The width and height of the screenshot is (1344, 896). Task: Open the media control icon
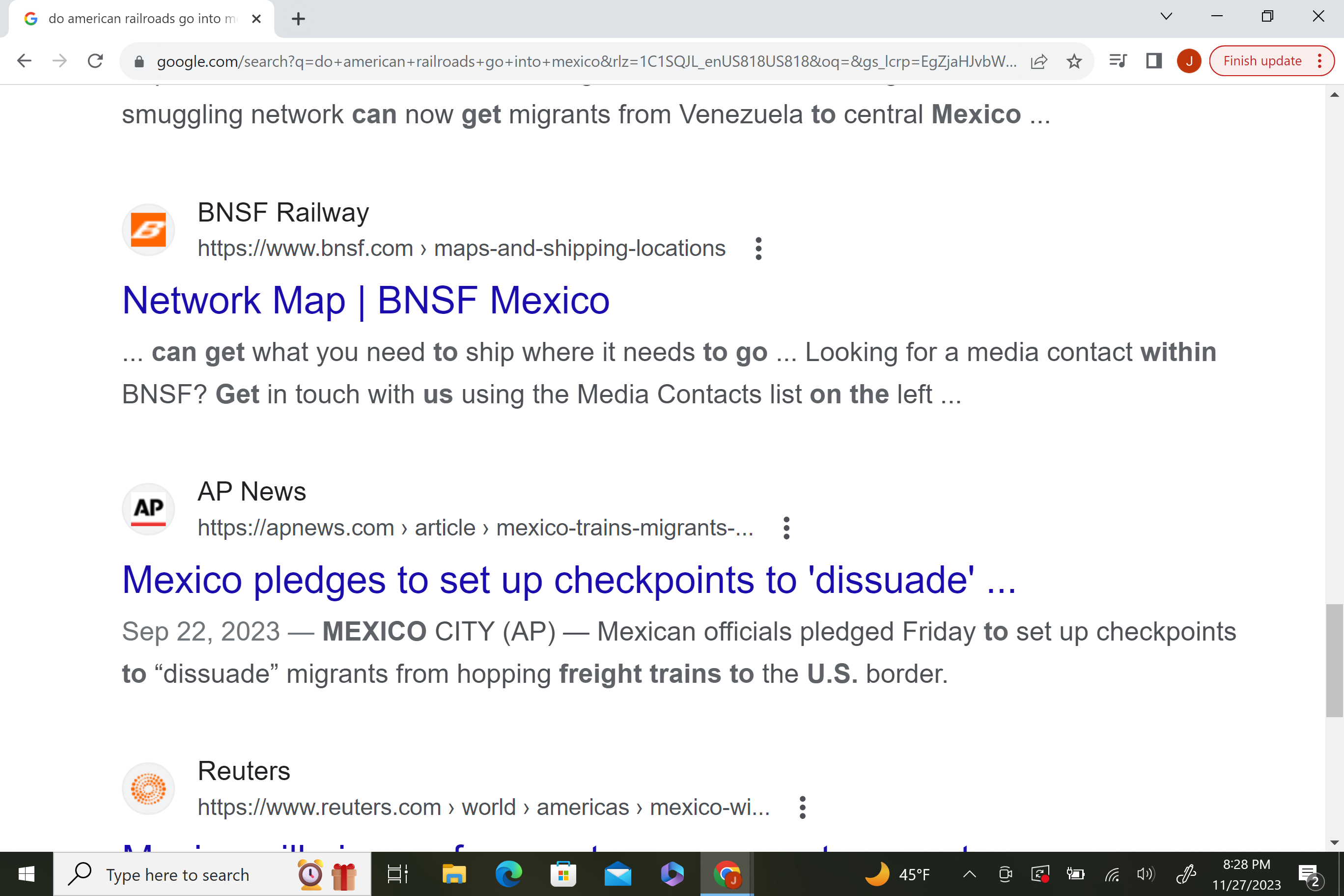pyautogui.click(x=1117, y=61)
